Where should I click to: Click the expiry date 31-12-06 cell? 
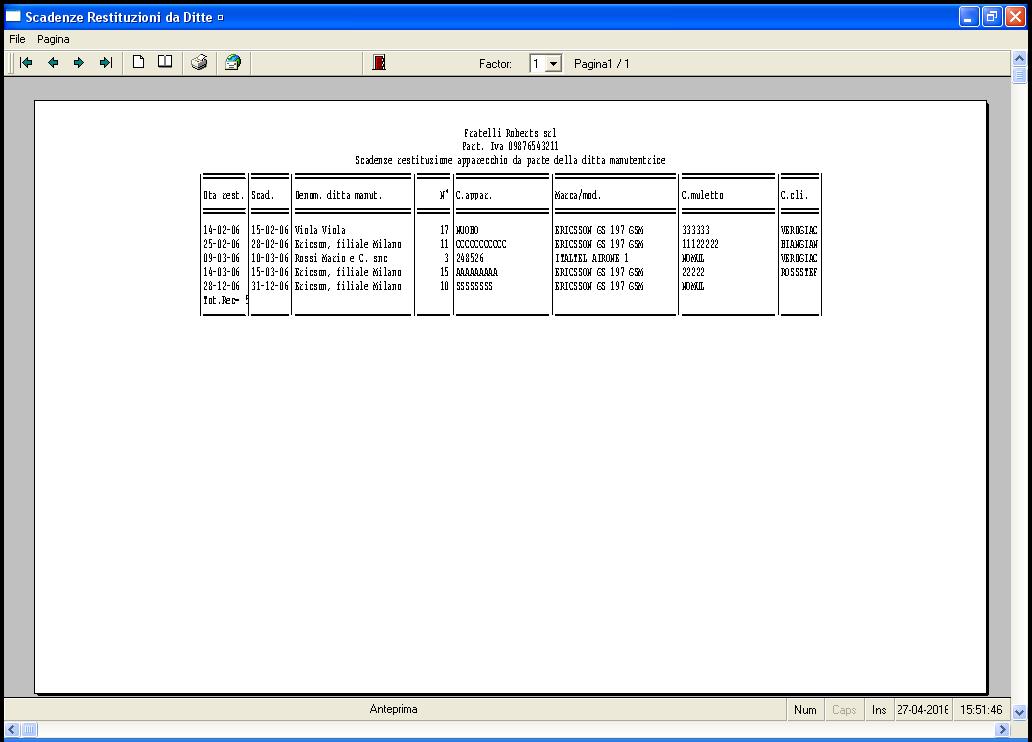coord(270,286)
